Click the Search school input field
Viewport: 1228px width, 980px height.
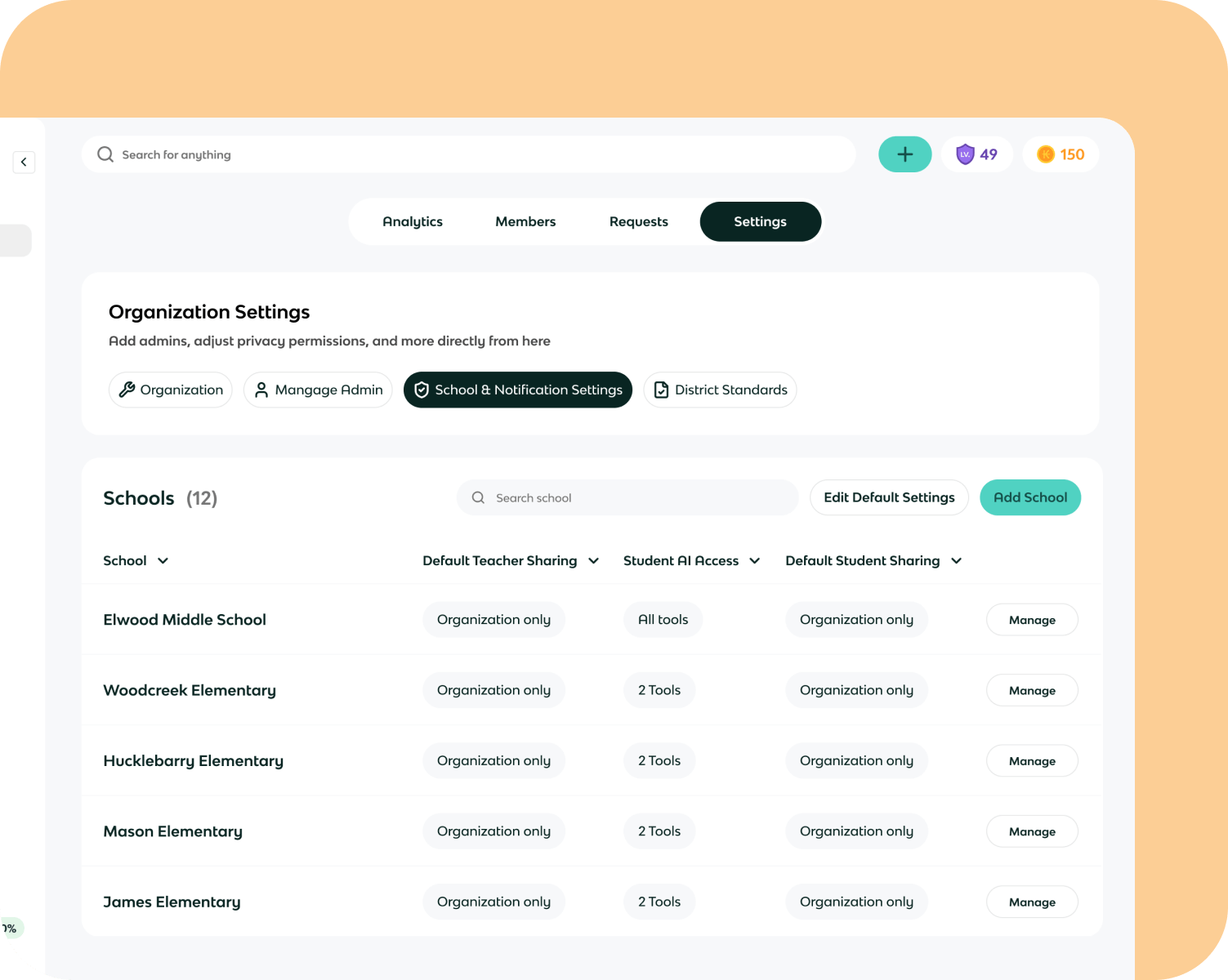coord(627,497)
